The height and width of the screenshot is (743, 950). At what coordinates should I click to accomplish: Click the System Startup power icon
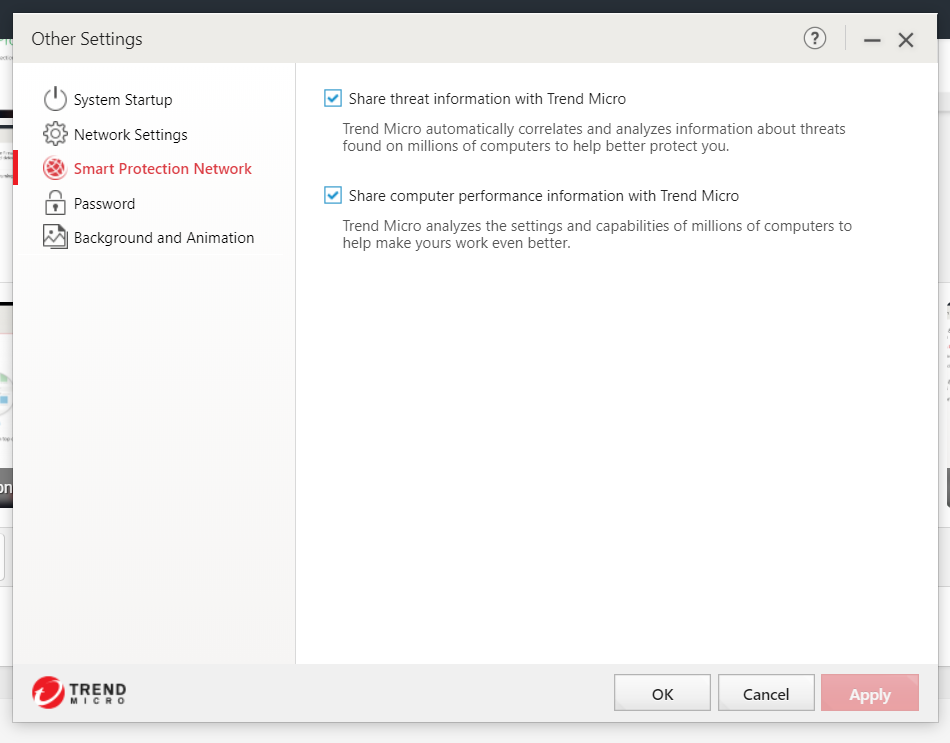[55, 99]
